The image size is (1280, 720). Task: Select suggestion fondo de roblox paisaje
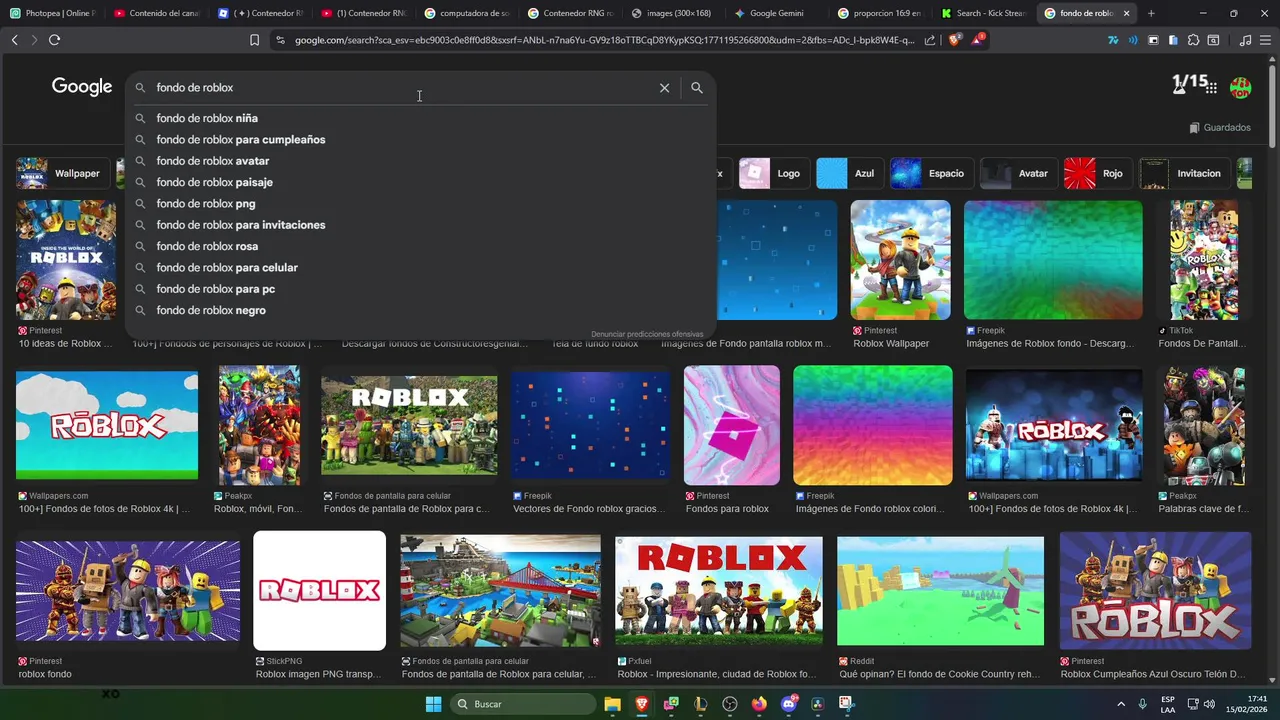(420, 182)
